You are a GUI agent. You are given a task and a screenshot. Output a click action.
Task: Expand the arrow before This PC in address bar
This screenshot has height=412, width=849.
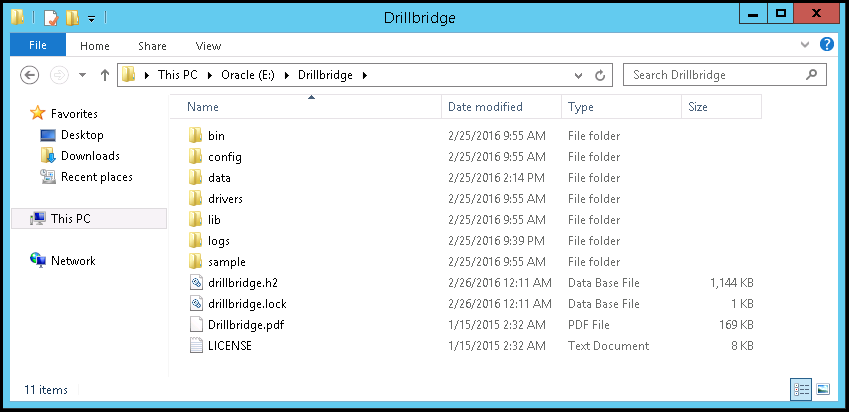point(146,75)
